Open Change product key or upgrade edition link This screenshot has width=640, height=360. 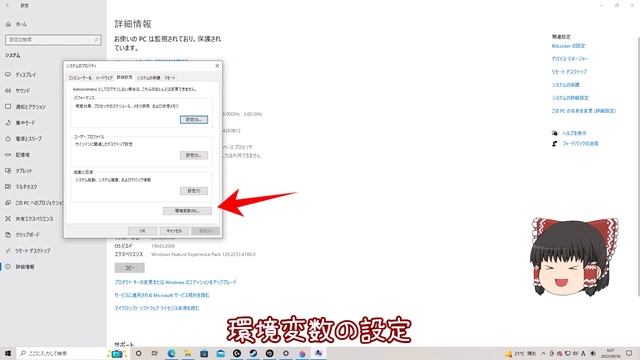176,282
